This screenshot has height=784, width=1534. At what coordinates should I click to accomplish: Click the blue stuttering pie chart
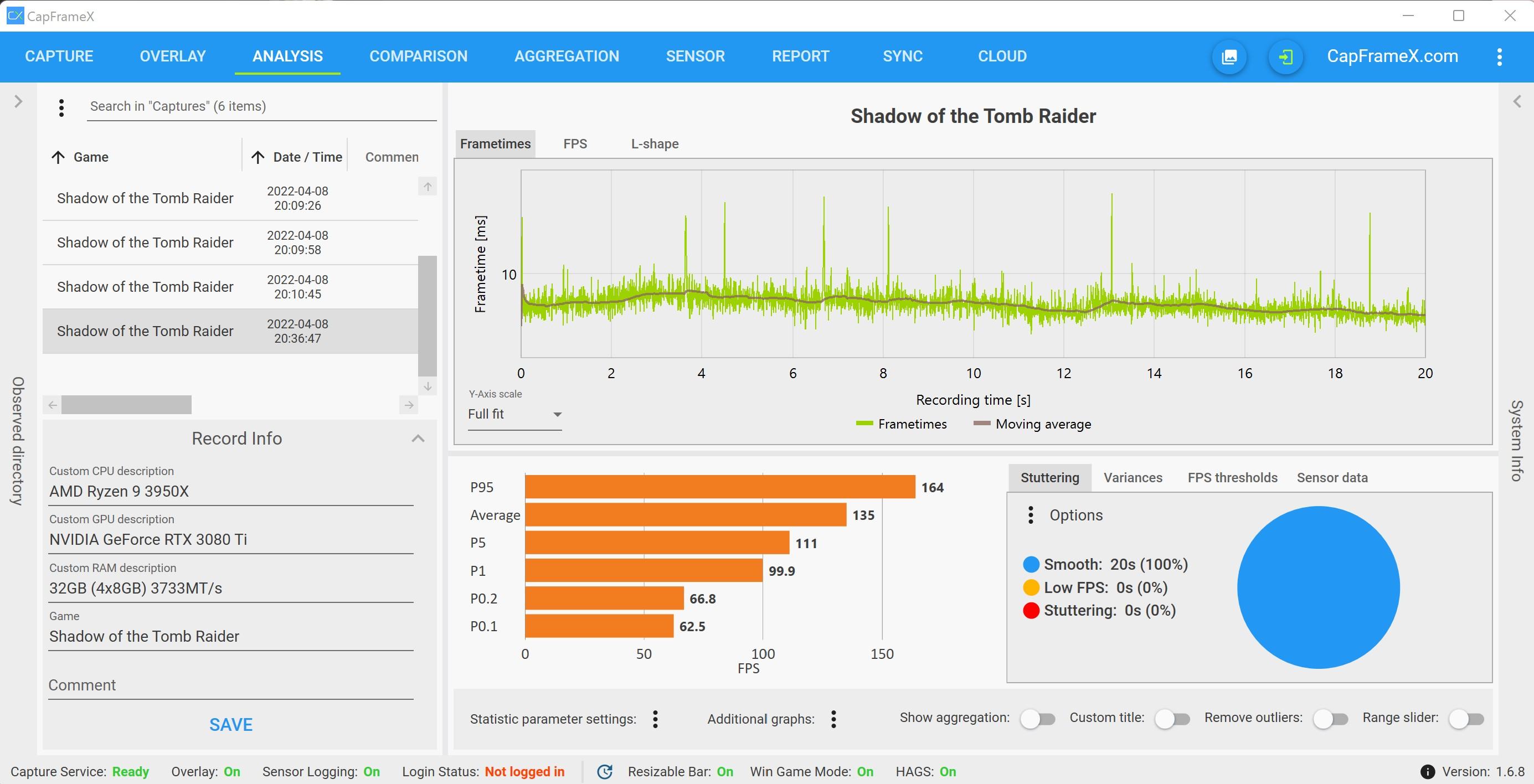1319,587
